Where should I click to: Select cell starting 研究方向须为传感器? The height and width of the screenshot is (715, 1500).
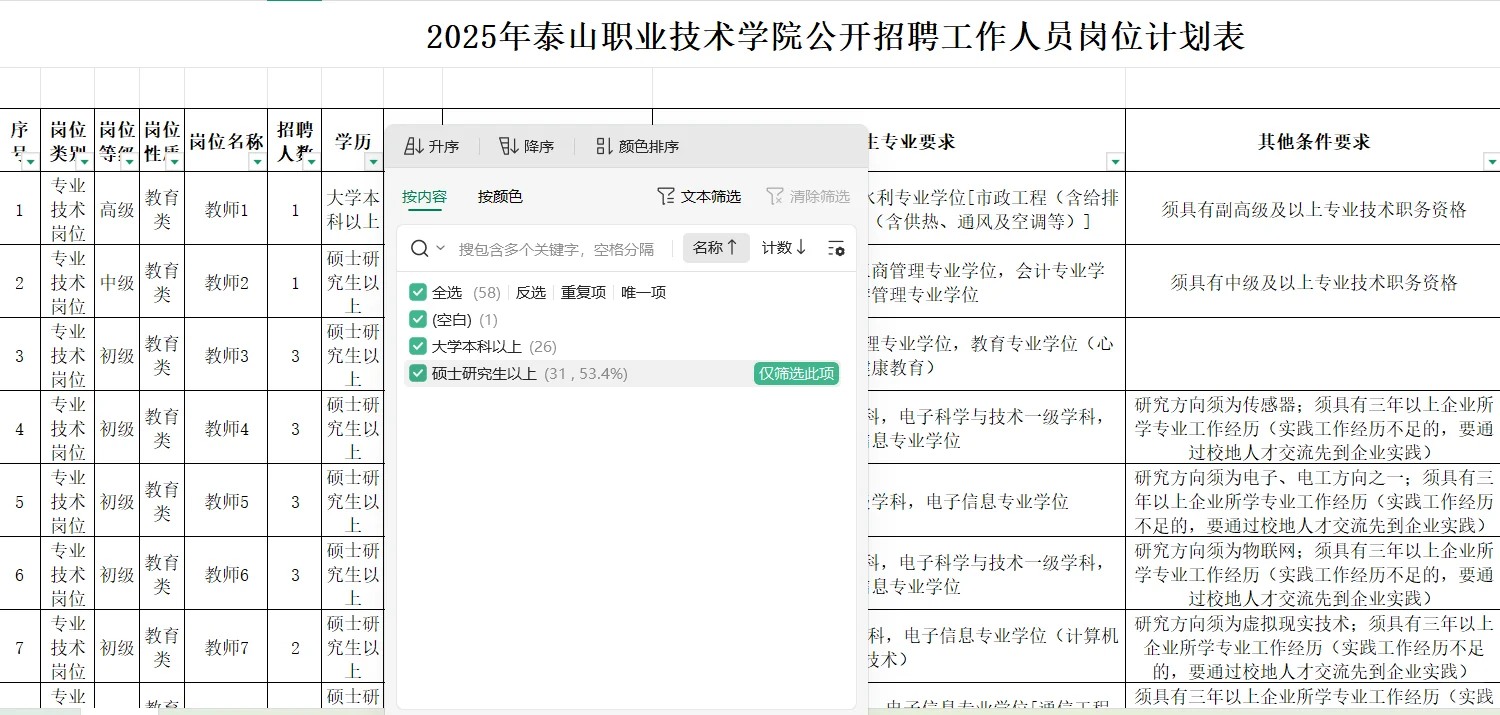pyautogui.click(x=1313, y=428)
